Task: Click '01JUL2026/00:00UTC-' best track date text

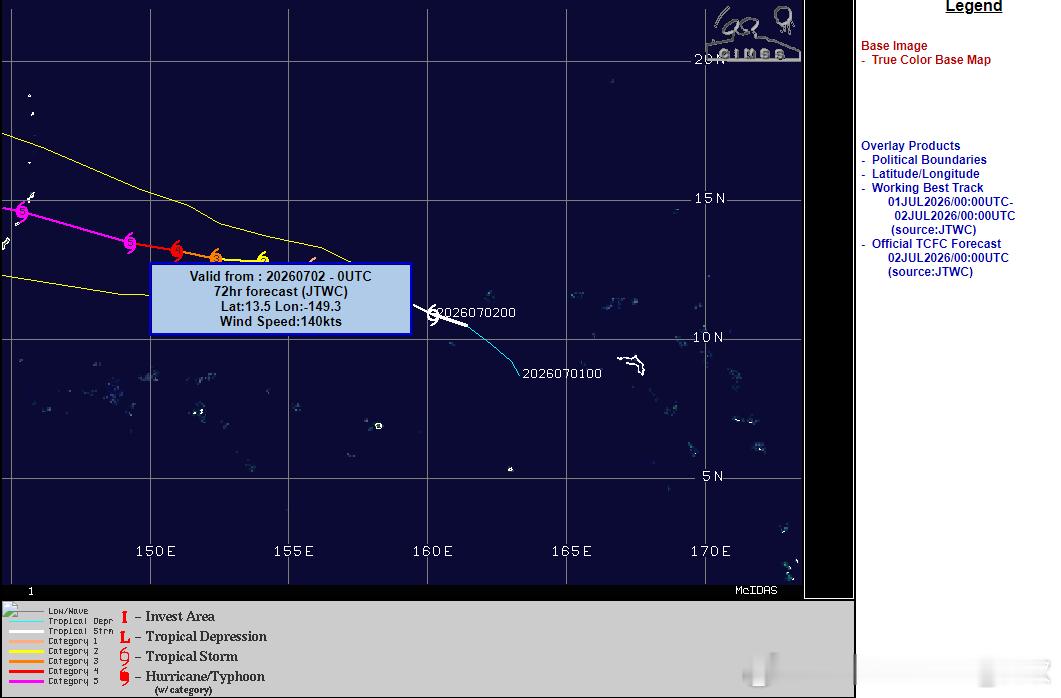Action: (x=951, y=202)
